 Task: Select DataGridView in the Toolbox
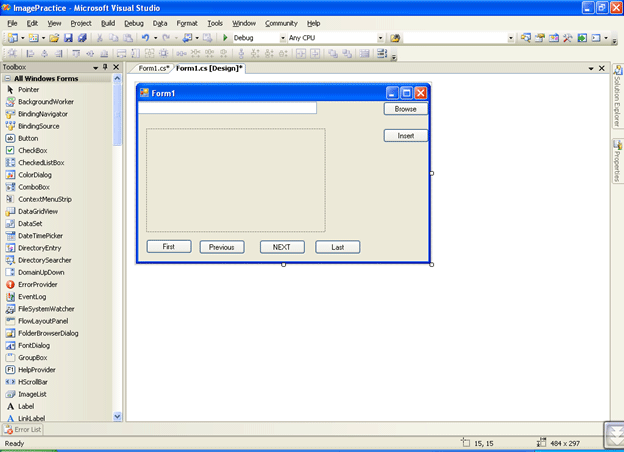(x=38, y=211)
